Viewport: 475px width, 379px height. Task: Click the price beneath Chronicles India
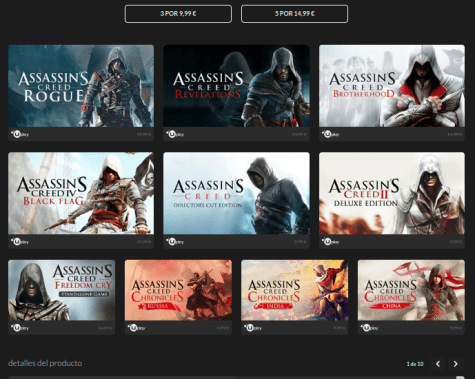339,328
